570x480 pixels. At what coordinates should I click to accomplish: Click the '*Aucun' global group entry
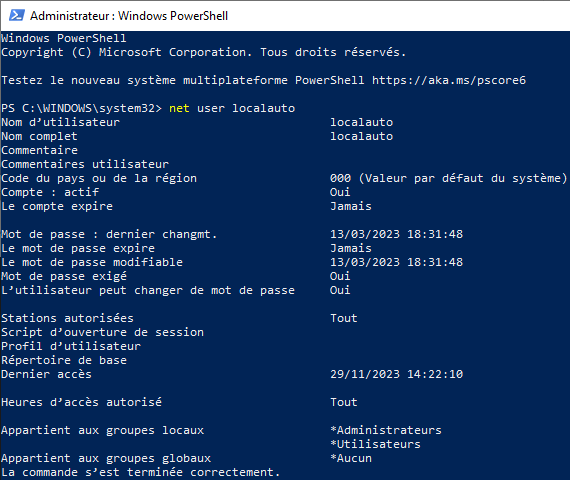pyautogui.click(x=351, y=458)
